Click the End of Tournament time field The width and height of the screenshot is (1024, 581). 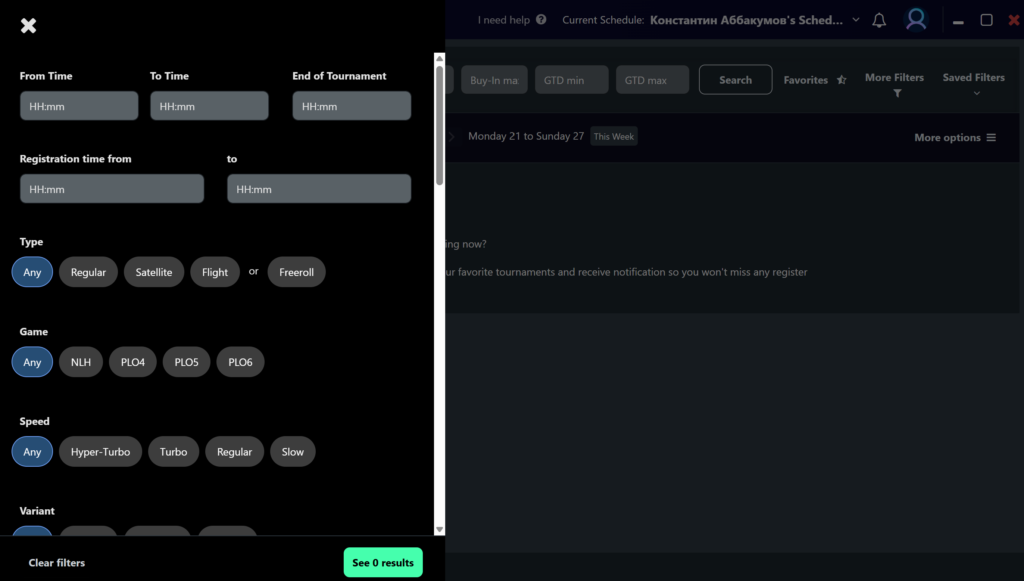click(352, 106)
